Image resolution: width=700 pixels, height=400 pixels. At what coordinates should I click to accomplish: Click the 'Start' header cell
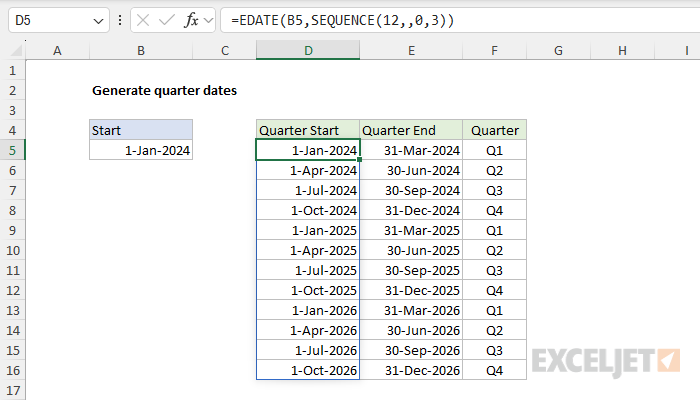pos(141,130)
